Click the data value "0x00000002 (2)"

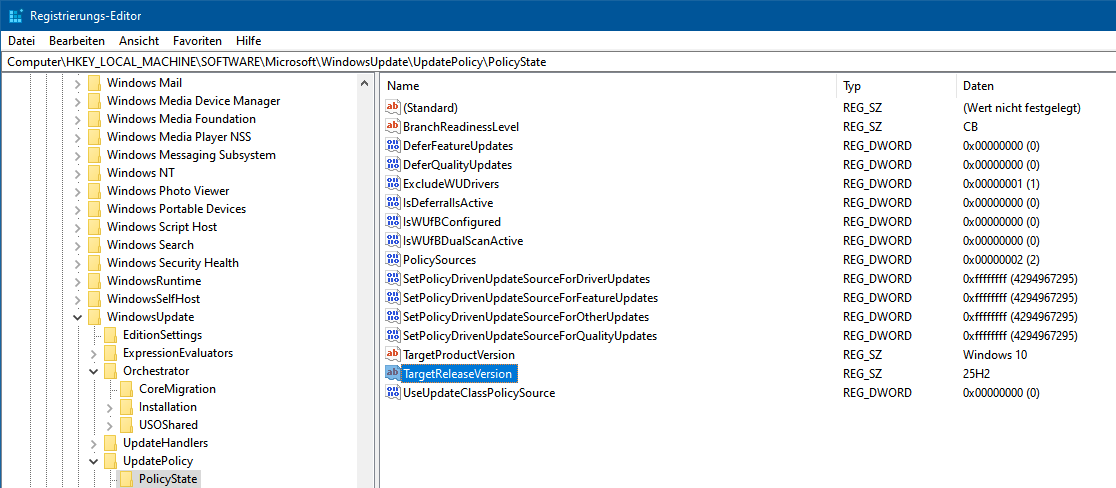pos(1001,260)
